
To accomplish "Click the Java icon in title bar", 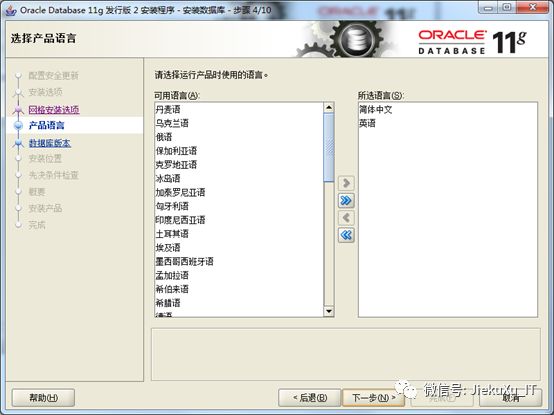I will [x=10, y=10].
